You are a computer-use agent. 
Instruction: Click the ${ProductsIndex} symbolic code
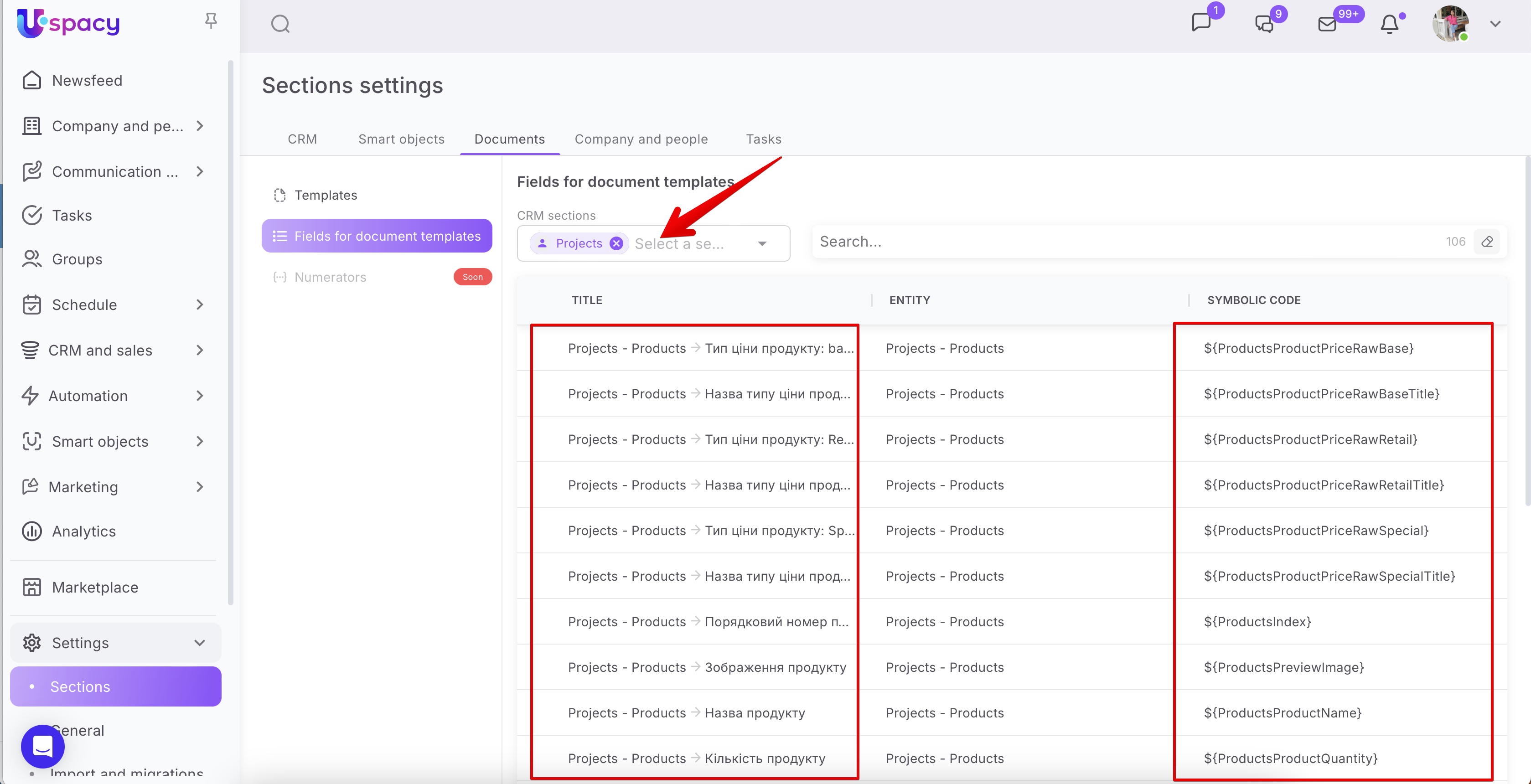point(1257,622)
